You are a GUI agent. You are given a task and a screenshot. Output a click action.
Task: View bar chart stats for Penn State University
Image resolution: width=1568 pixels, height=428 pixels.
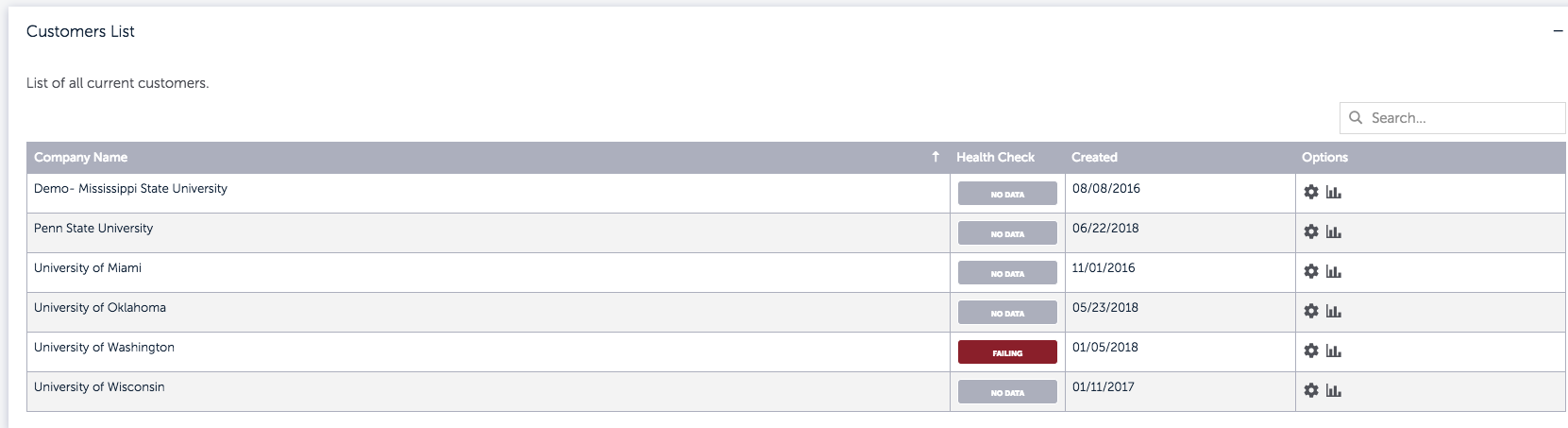pos(1334,232)
